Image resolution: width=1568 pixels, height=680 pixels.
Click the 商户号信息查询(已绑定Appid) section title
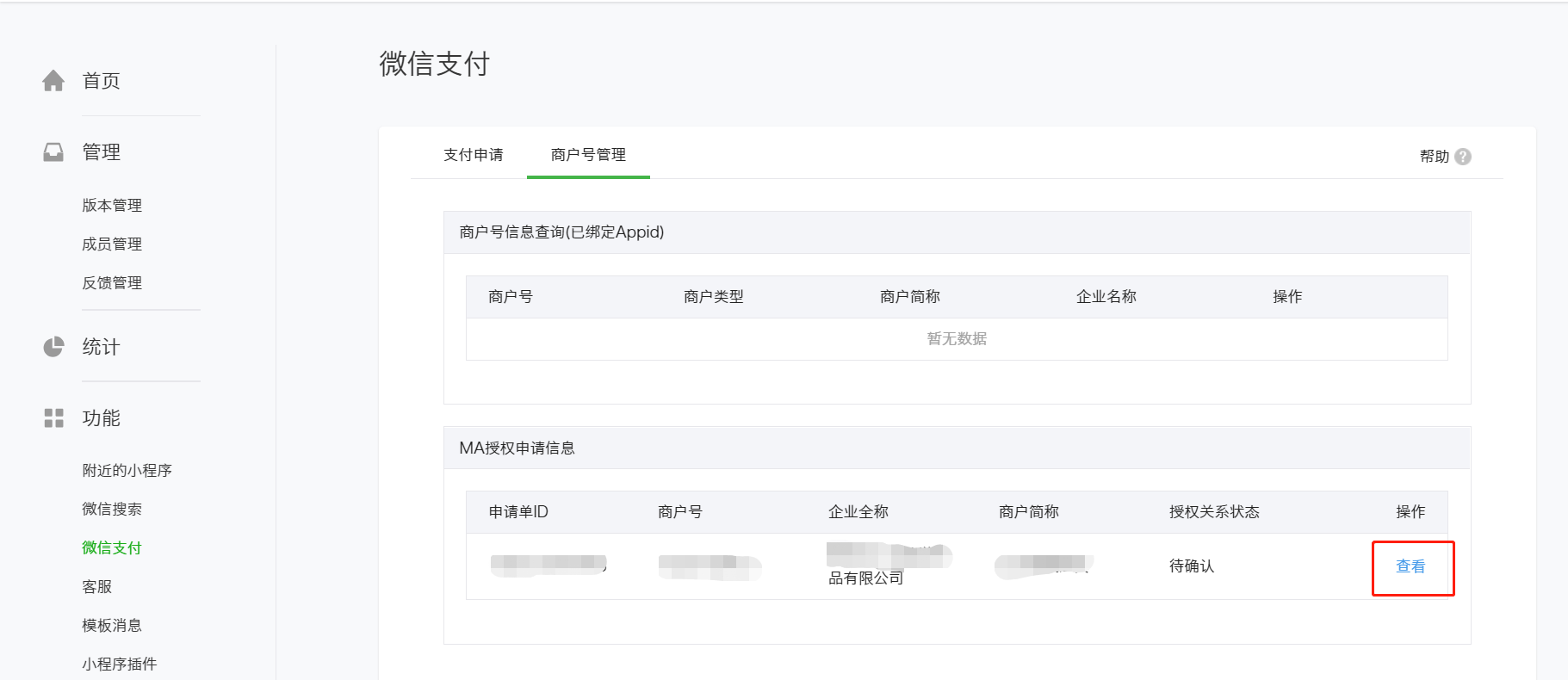[561, 232]
